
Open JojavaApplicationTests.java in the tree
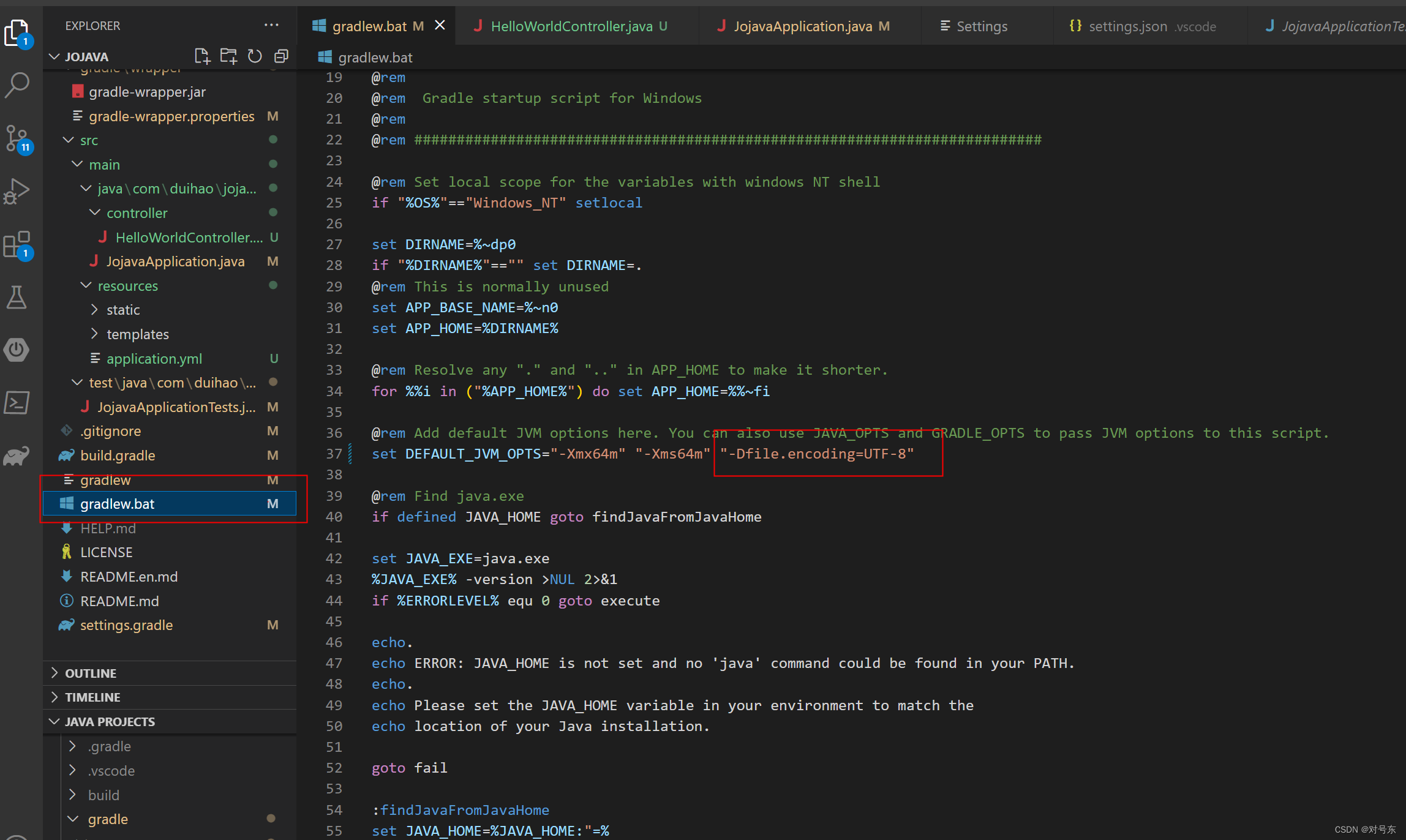(170, 407)
